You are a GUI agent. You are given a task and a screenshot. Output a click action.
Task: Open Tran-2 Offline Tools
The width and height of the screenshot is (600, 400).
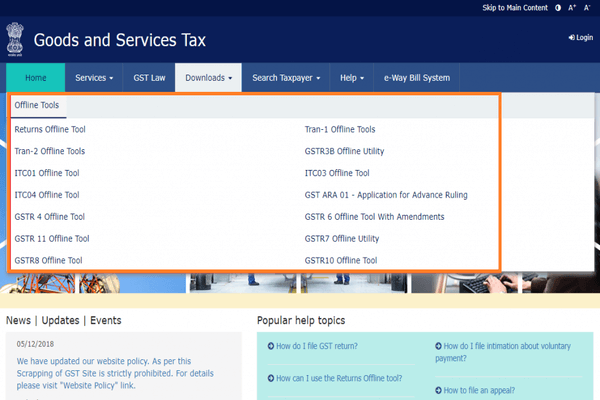(50, 151)
